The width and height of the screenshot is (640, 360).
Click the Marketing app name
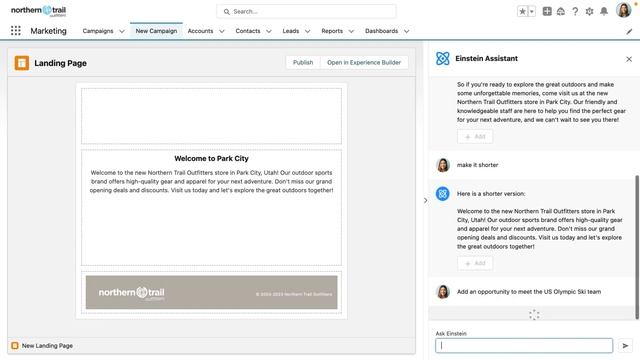(49, 31)
